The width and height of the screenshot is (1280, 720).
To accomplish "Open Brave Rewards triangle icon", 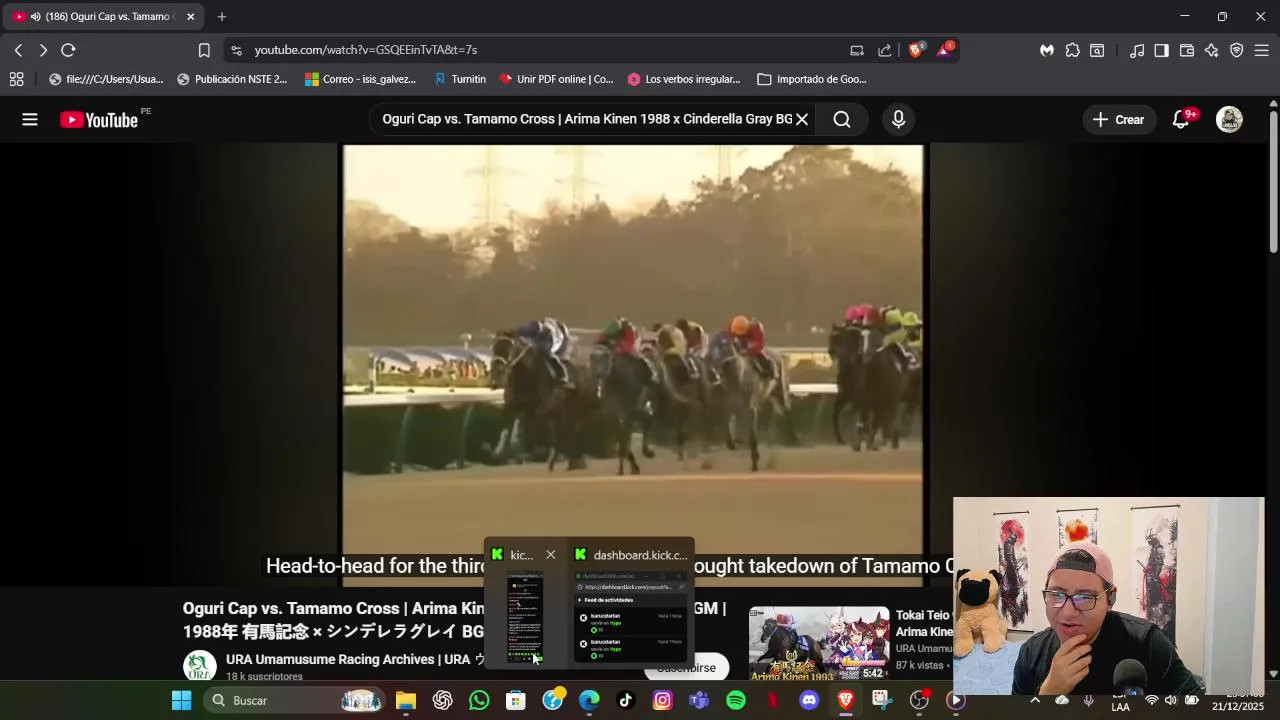I will [x=945, y=50].
